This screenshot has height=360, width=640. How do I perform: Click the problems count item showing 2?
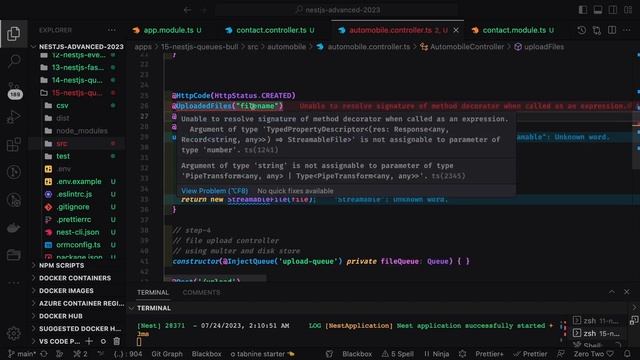pyautogui.click(x=80, y=354)
